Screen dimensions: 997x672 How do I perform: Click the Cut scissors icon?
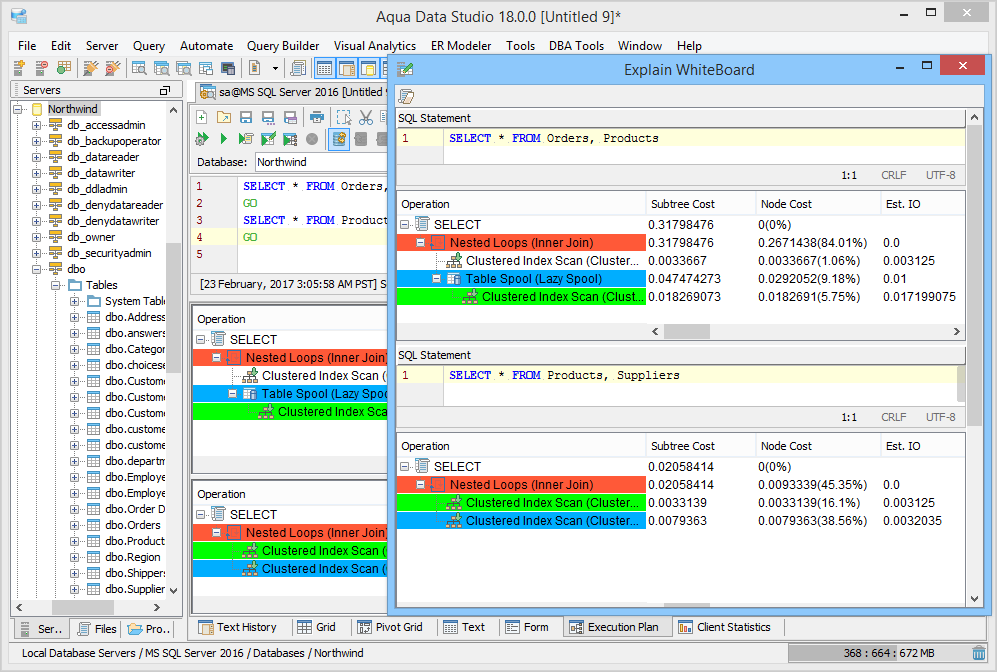(x=366, y=117)
